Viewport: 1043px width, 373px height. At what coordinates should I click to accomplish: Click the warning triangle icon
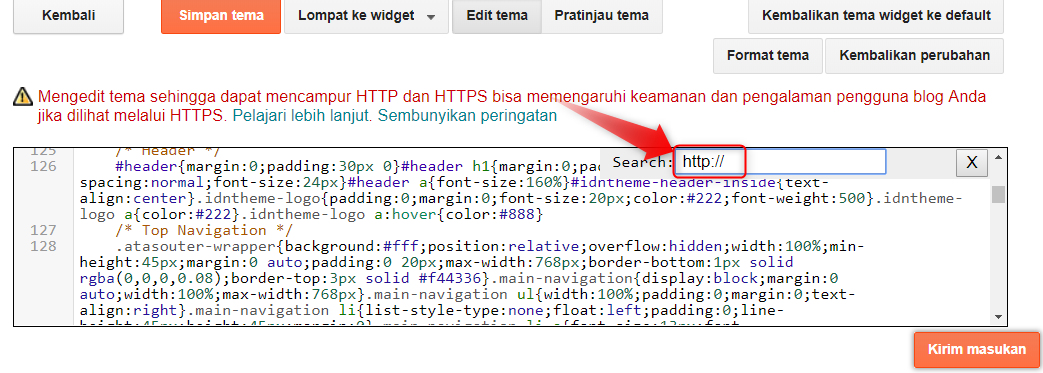[x=23, y=97]
